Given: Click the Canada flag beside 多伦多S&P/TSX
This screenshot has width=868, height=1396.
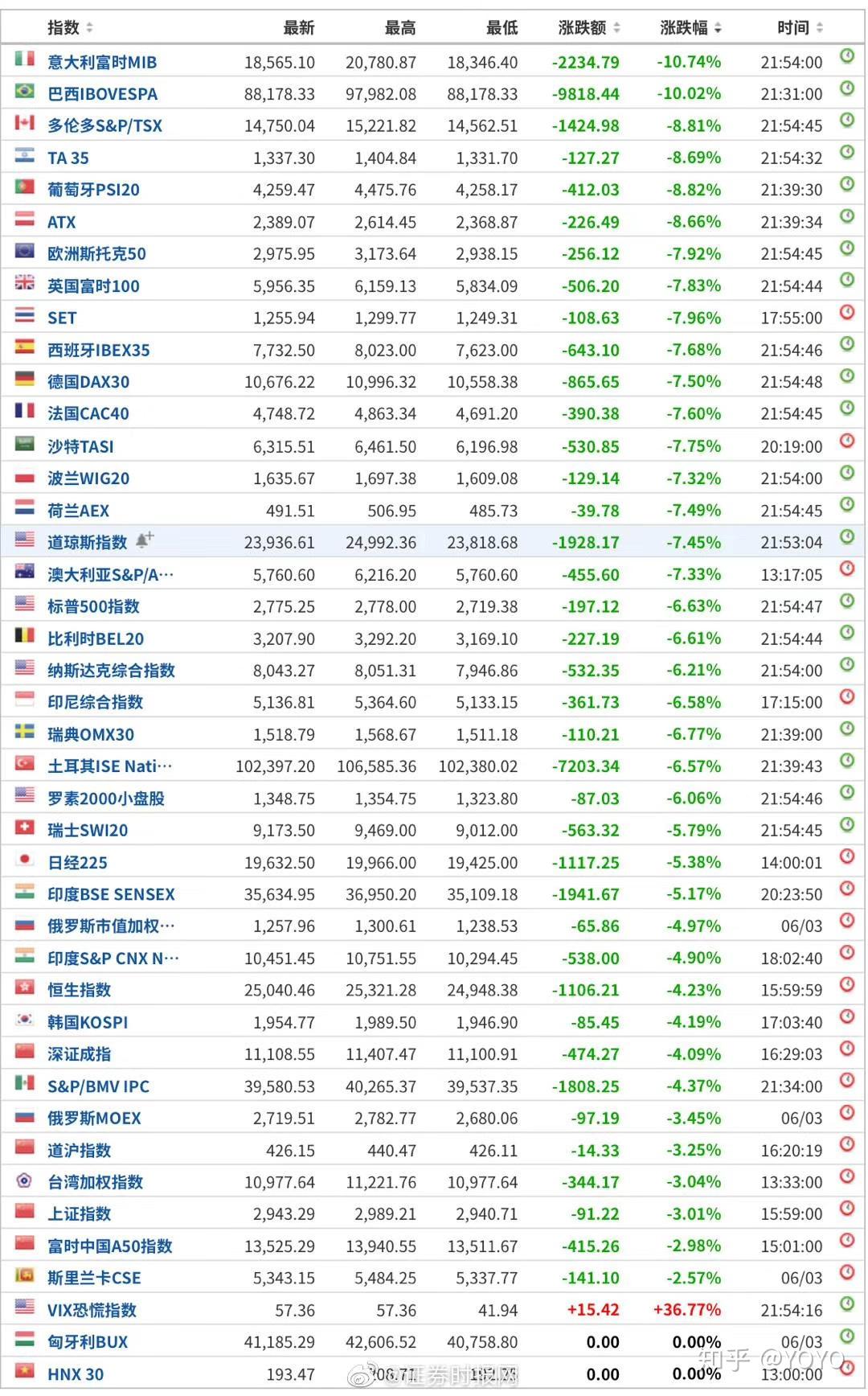Looking at the screenshot, I should tap(25, 124).
